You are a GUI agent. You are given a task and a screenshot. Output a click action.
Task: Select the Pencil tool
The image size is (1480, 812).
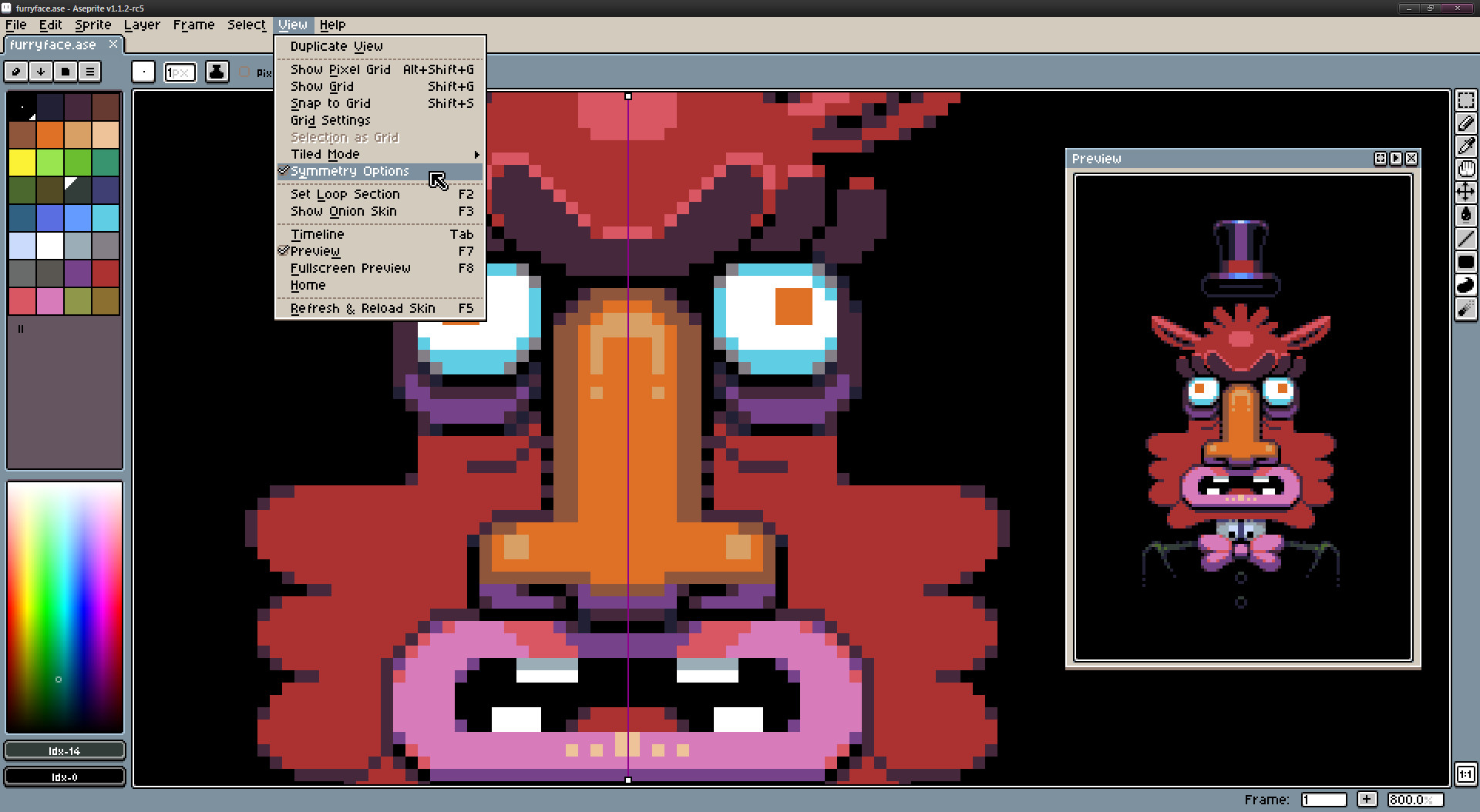pyautogui.click(x=1468, y=123)
